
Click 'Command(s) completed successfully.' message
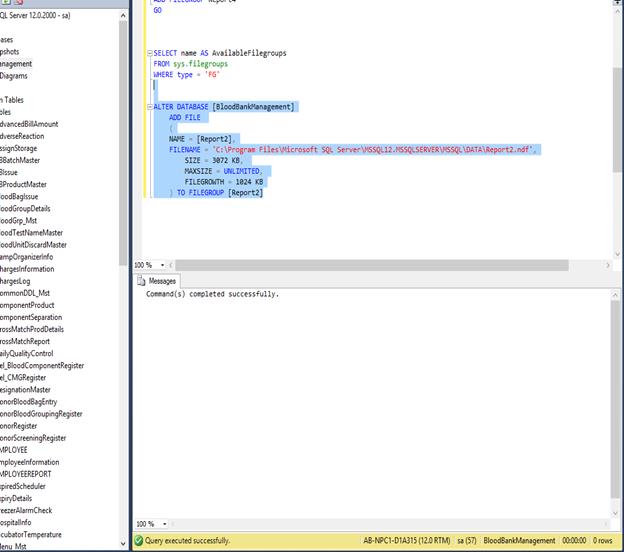click(212, 294)
